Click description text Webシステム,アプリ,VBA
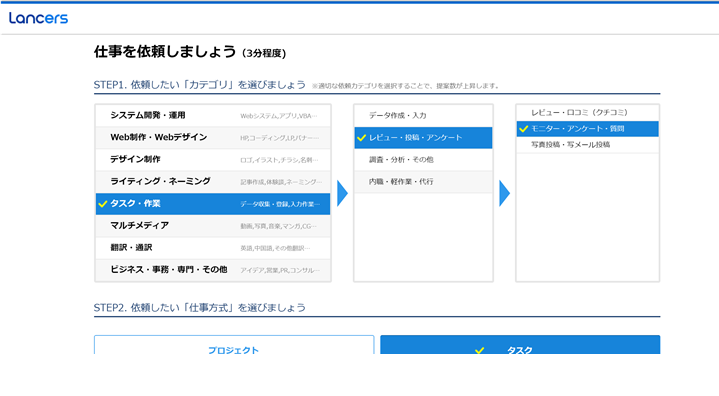This screenshot has height=396, width=719. tap(279, 116)
